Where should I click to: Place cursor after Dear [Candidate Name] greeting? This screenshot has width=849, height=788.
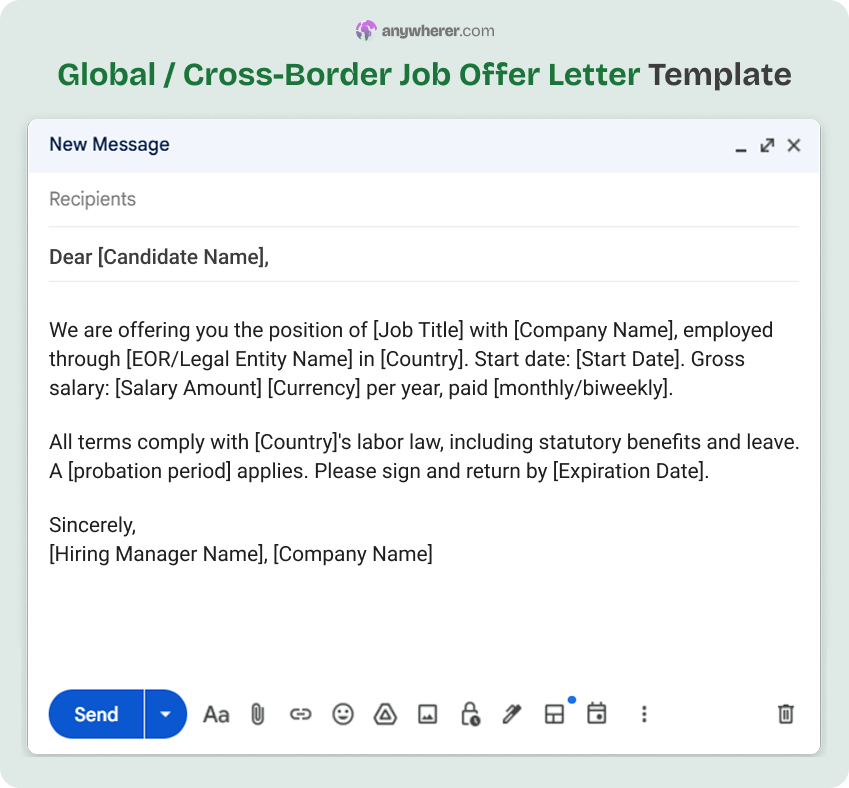pyautogui.click(x=270, y=257)
